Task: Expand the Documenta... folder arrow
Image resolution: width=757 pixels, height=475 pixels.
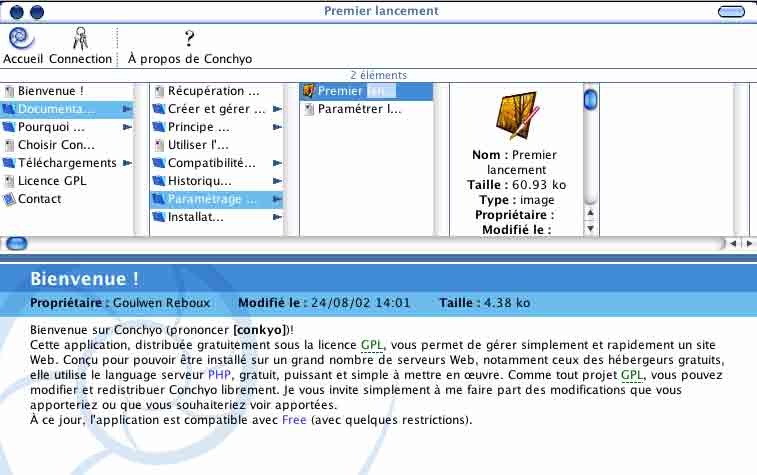Action: (127, 109)
